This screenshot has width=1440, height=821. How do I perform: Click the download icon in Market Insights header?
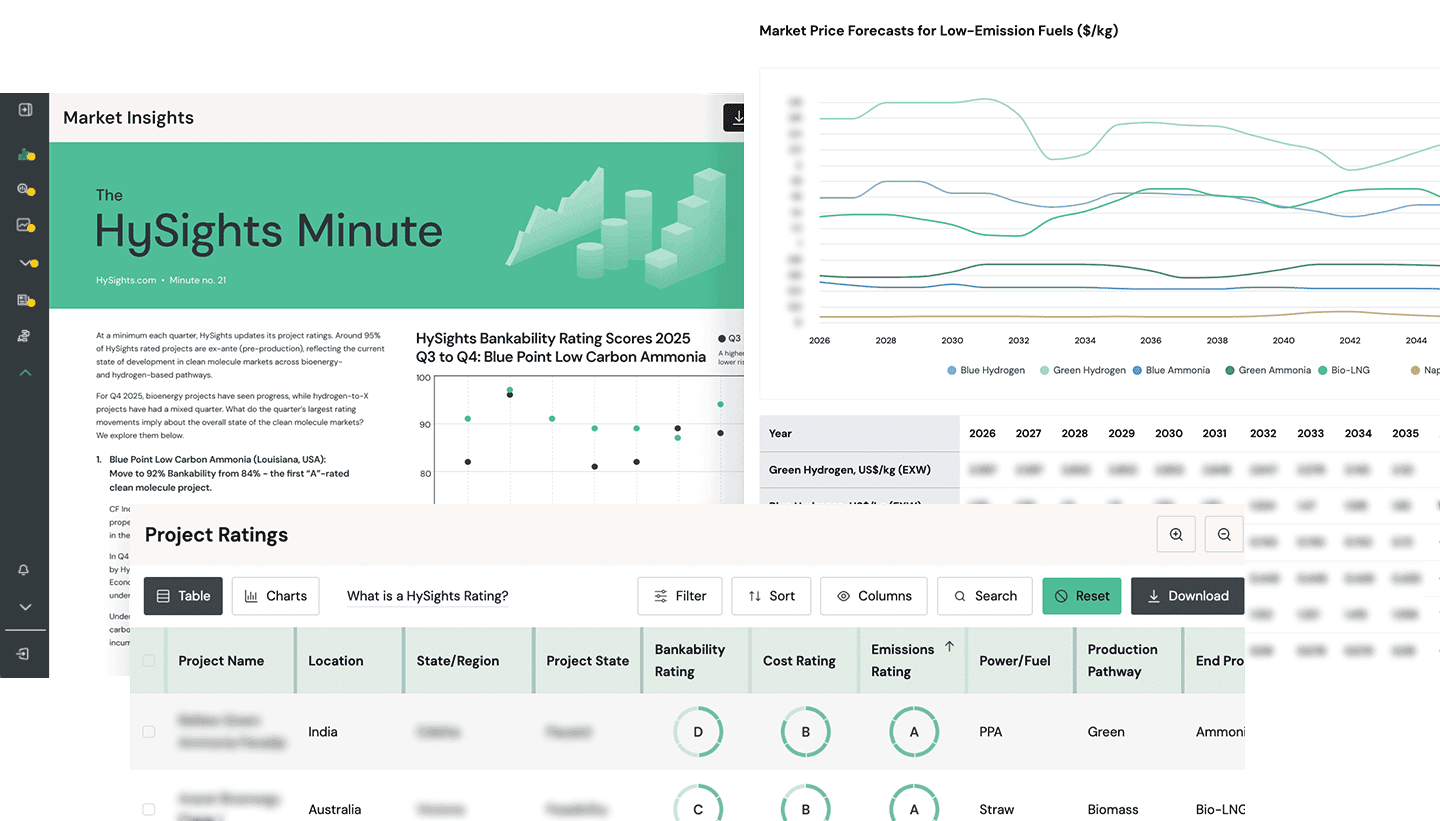tap(738, 118)
